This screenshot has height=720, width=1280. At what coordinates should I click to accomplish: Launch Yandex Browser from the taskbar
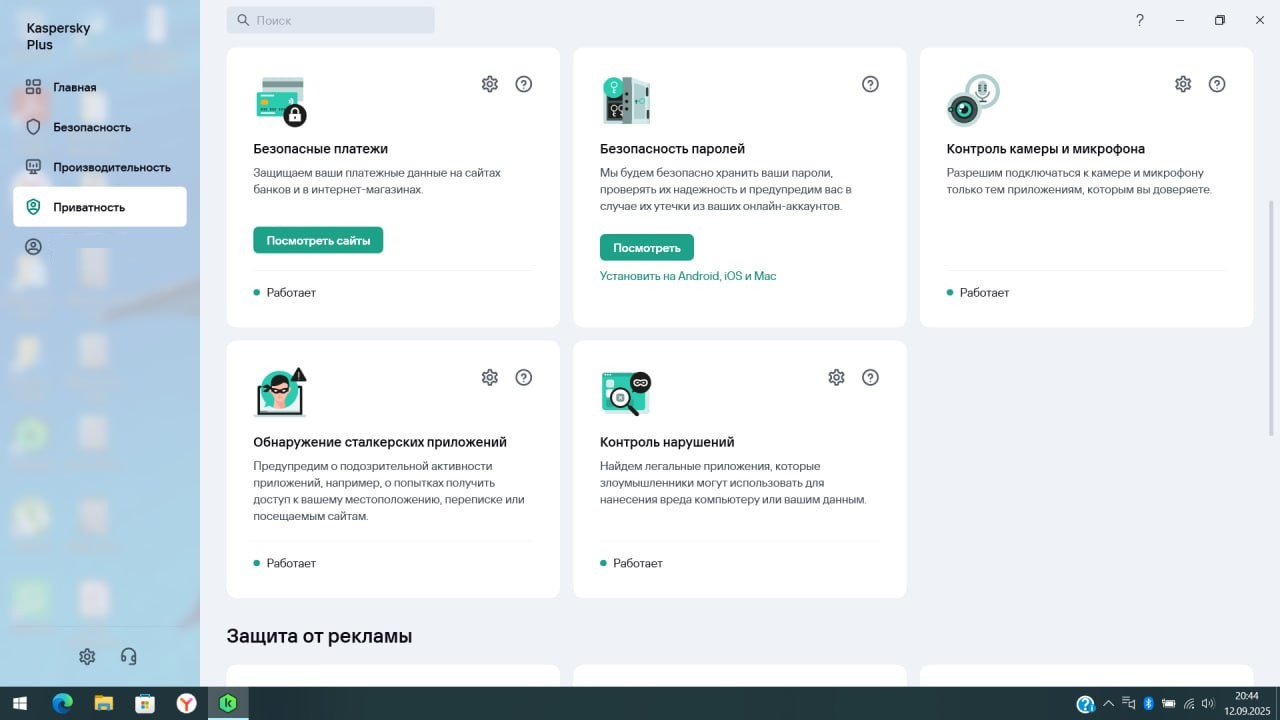point(186,704)
